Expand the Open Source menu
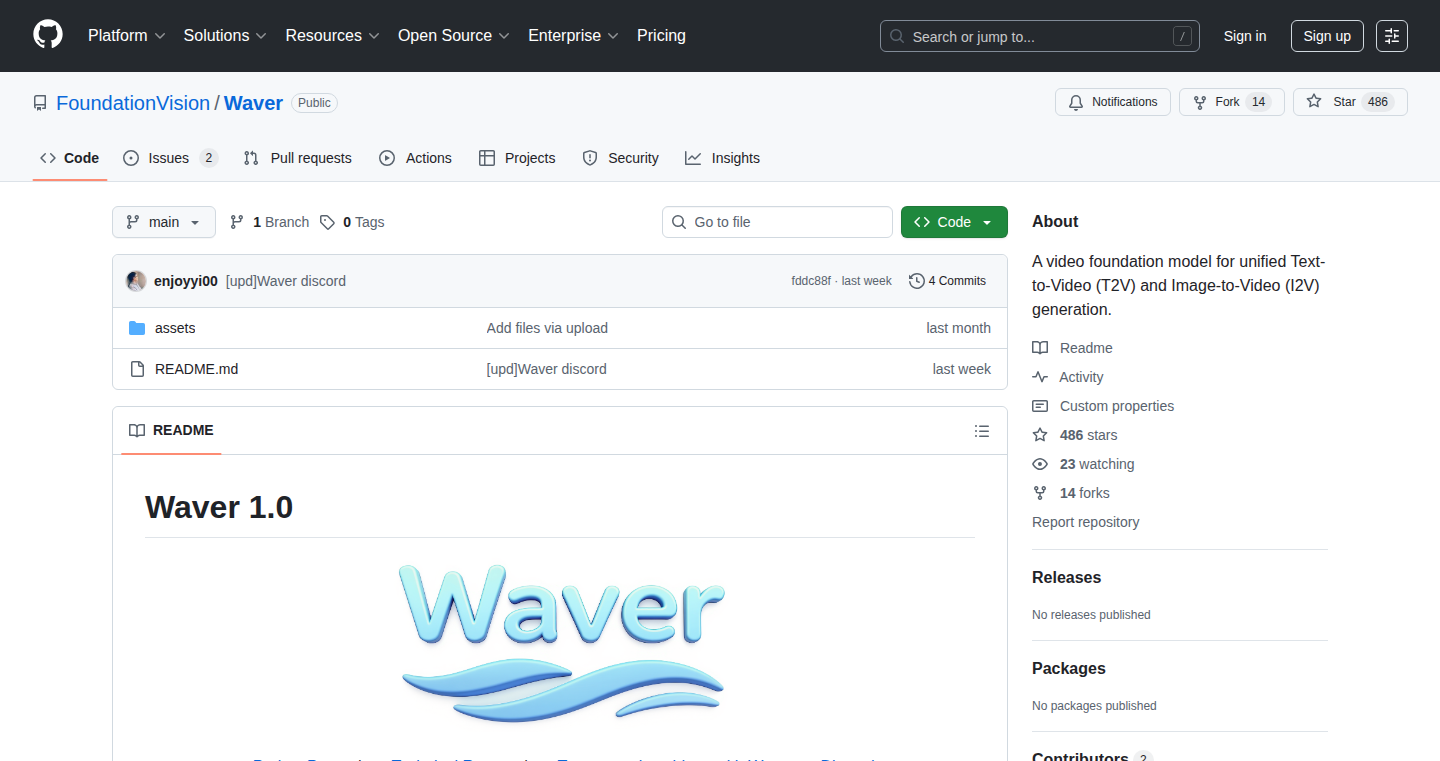This screenshot has width=1440, height=761. [x=453, y=35]
